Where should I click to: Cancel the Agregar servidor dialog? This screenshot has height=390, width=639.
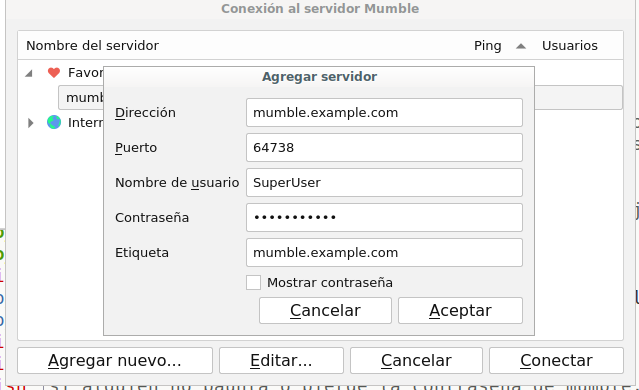(325, 311)
